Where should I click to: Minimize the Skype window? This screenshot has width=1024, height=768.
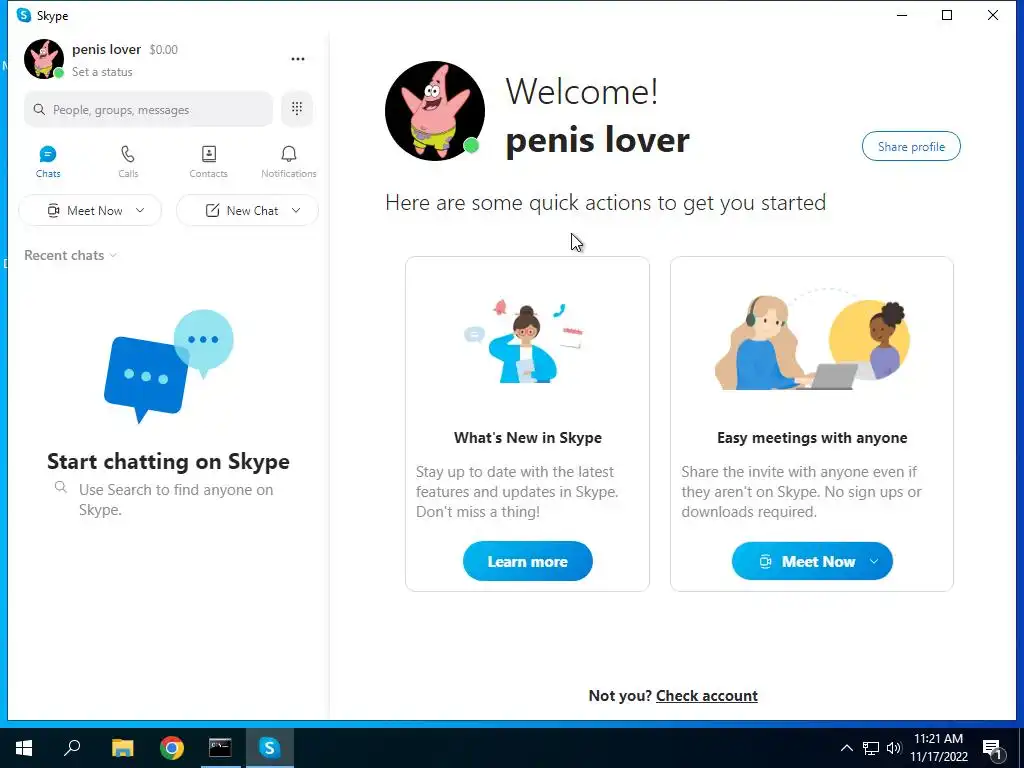pyautogui.click(x=902, y=15)
